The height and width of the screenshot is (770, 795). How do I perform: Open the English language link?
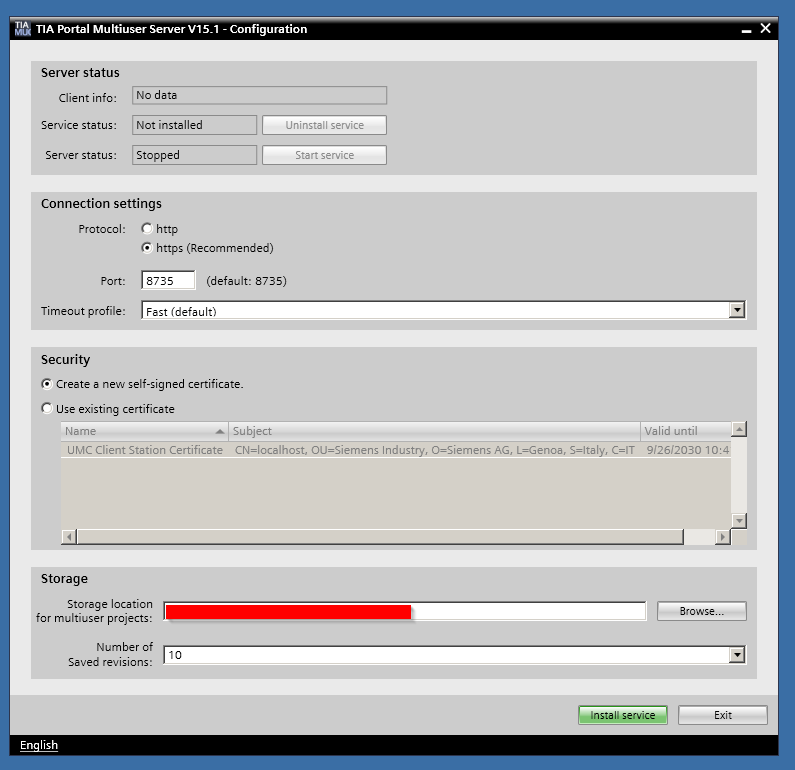coord(39,745)
